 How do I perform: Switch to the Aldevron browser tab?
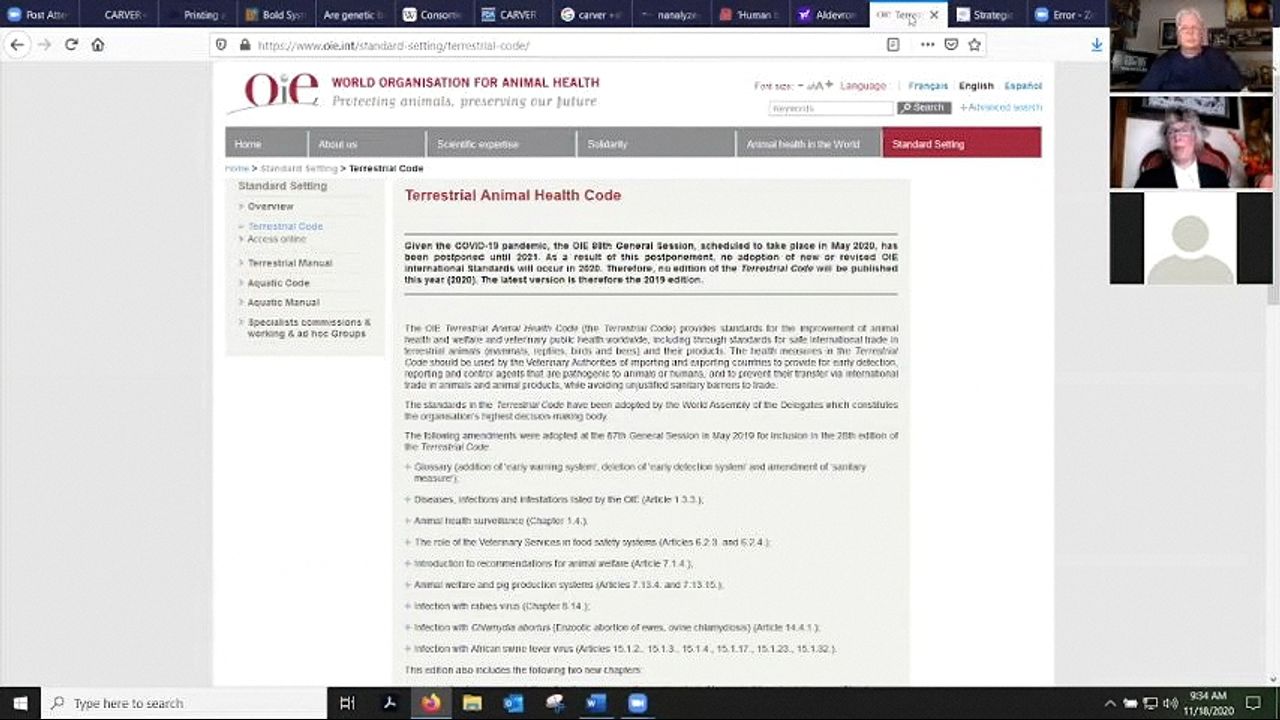point(830,15)
